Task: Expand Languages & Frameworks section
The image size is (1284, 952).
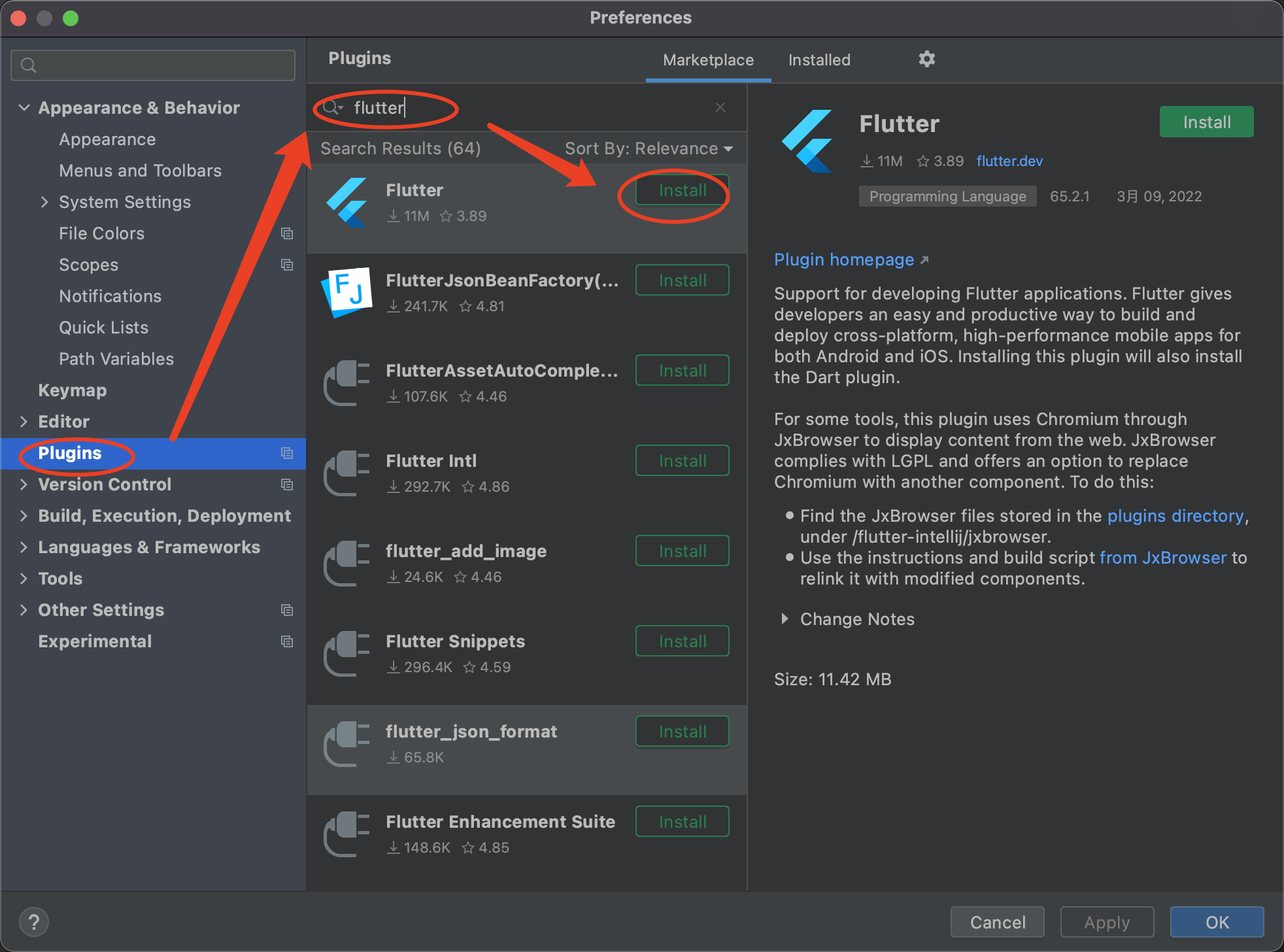Action: point(24,547)
